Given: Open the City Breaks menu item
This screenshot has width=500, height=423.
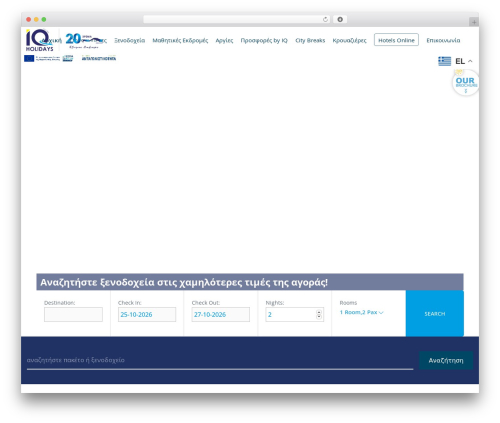Looking at the screenshot, I should pyautogui.click(x=310, y=40).
